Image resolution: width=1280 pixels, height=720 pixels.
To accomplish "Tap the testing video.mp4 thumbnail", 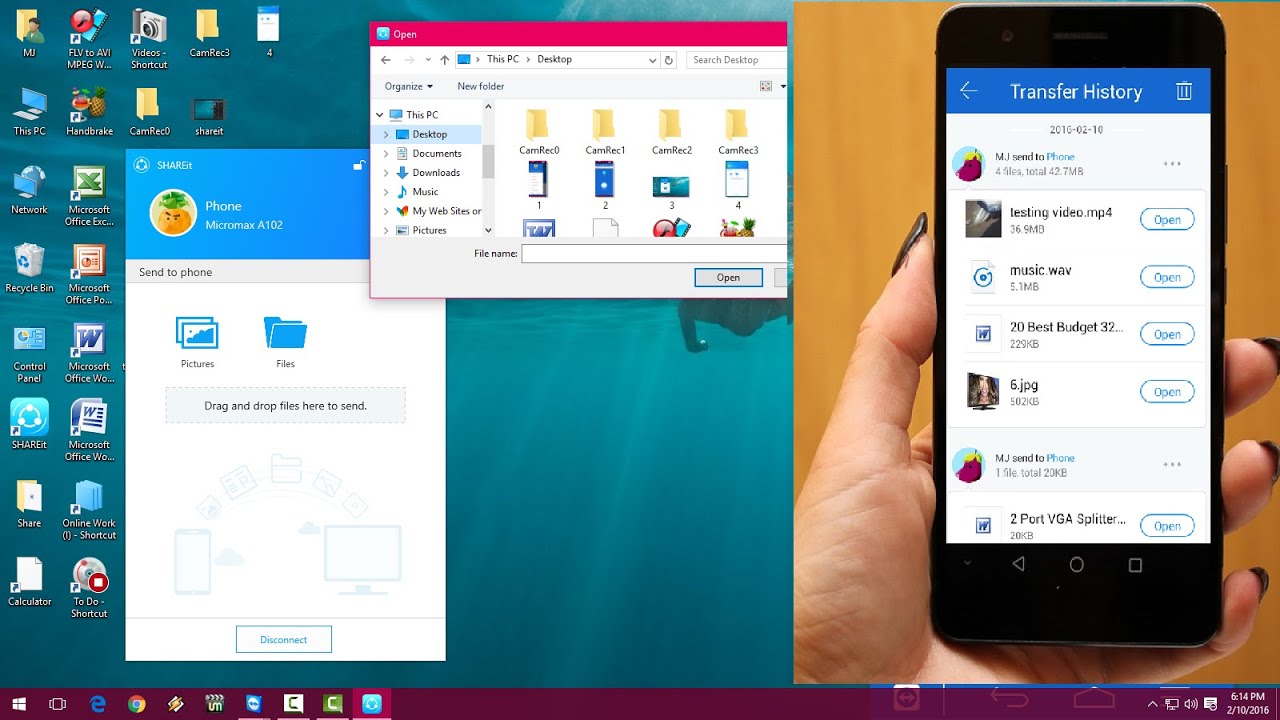I will (x=983, y=219).
